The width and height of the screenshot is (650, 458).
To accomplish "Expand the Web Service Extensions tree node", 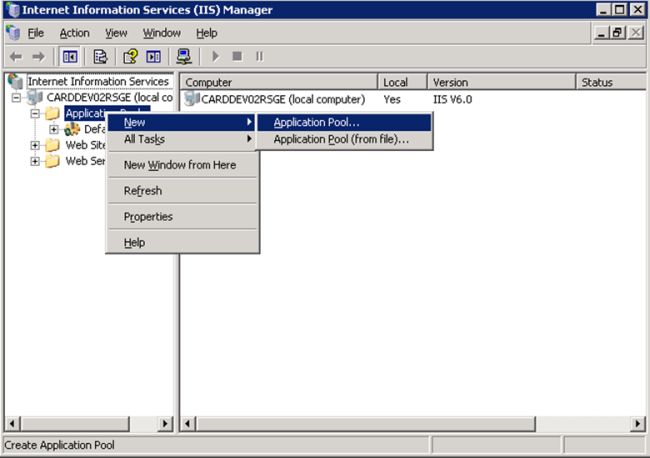I will (x=35, y=161).
